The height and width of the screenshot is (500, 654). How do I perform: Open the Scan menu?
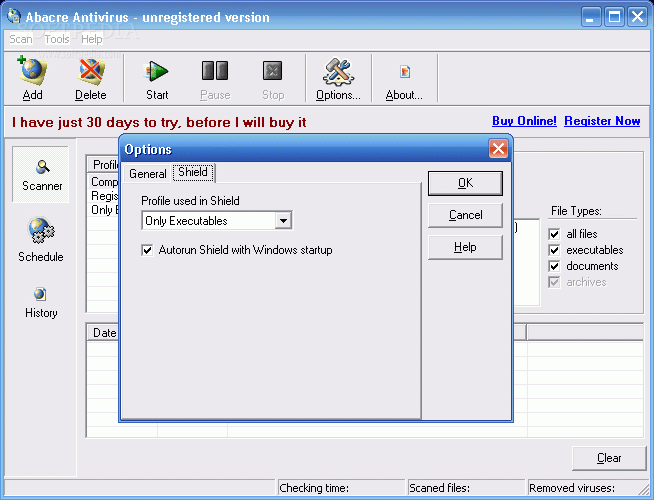tap(21, 39)
